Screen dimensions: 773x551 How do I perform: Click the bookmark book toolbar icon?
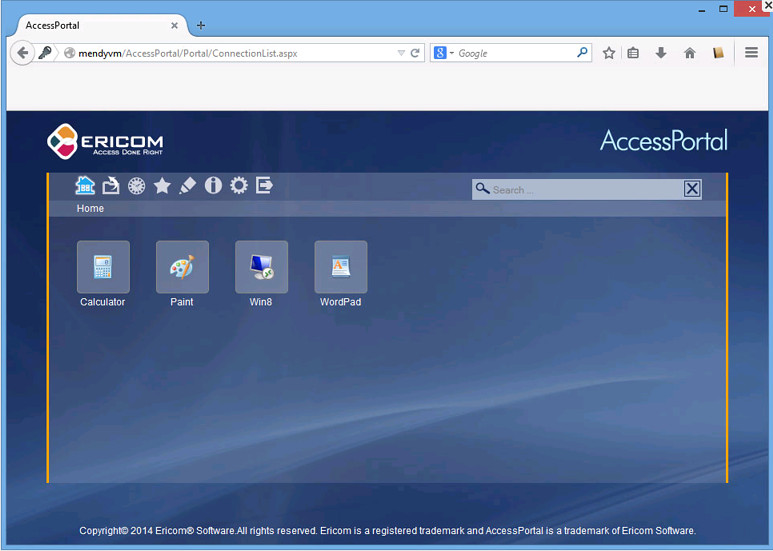(x=718, y=52)
